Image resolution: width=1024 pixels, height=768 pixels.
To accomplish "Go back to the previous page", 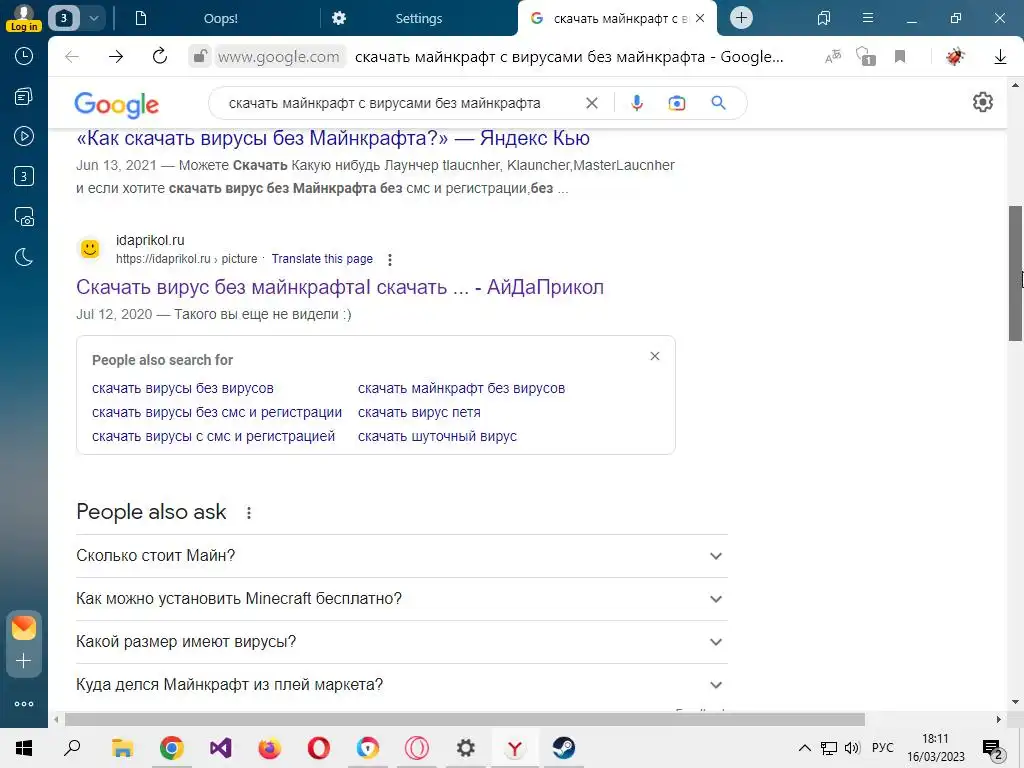I will (x=72, y=57).
